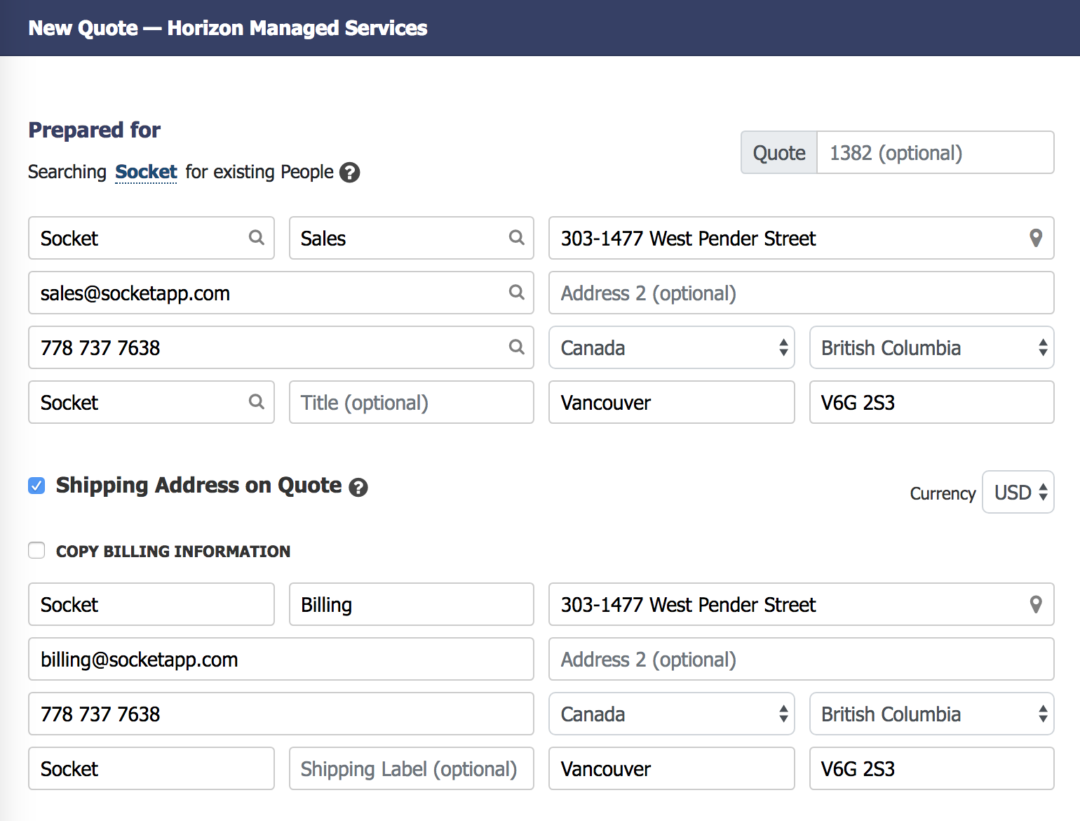
Task: Click Quote label button beside number field
Action: [x=779, y=153]
